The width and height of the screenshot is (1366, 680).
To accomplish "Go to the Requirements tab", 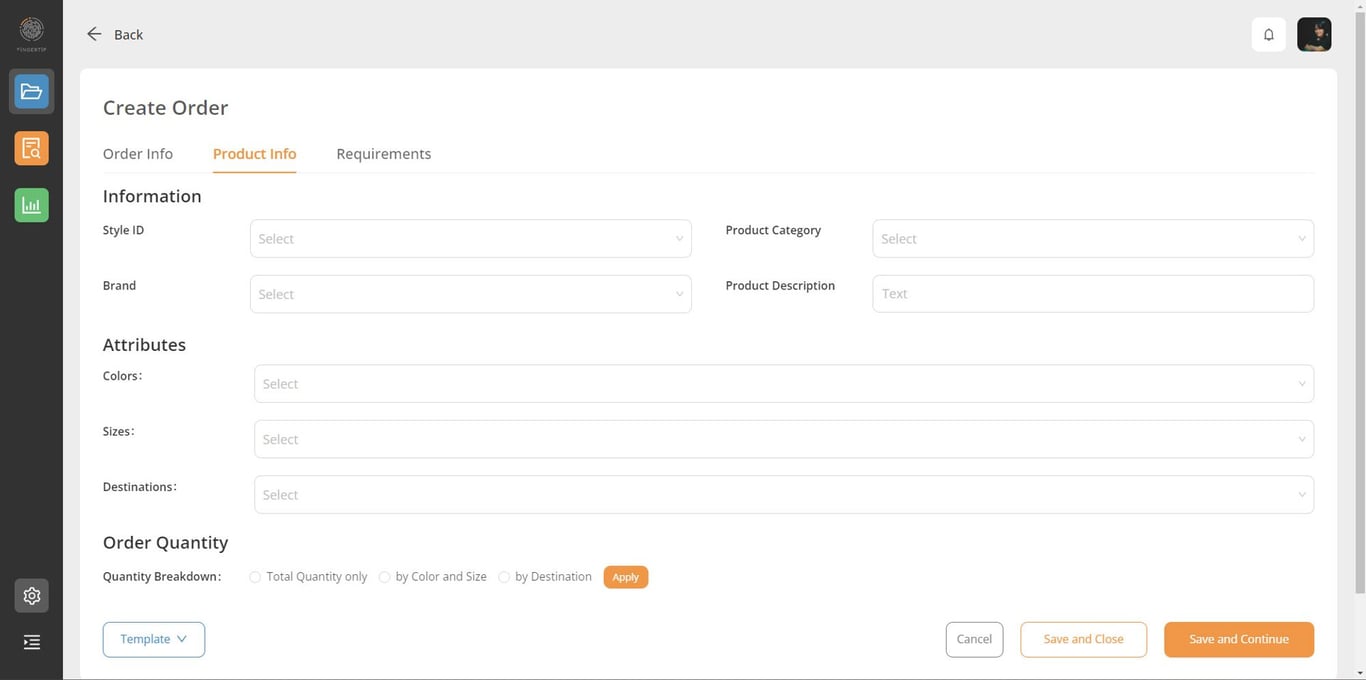I will click(383, 154).
